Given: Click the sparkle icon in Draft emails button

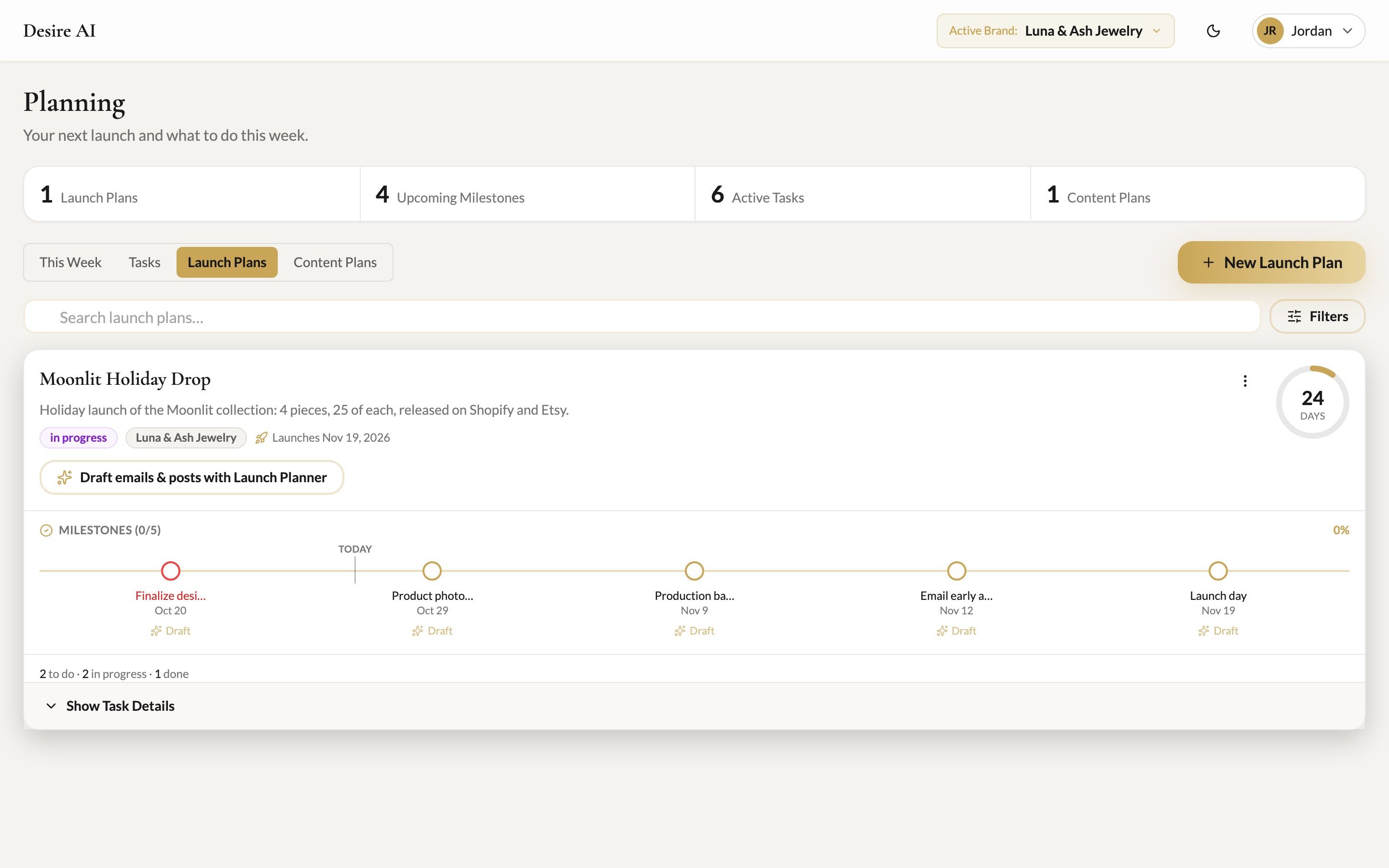Looking at the screenshot, I should click(x=64, y=477).
